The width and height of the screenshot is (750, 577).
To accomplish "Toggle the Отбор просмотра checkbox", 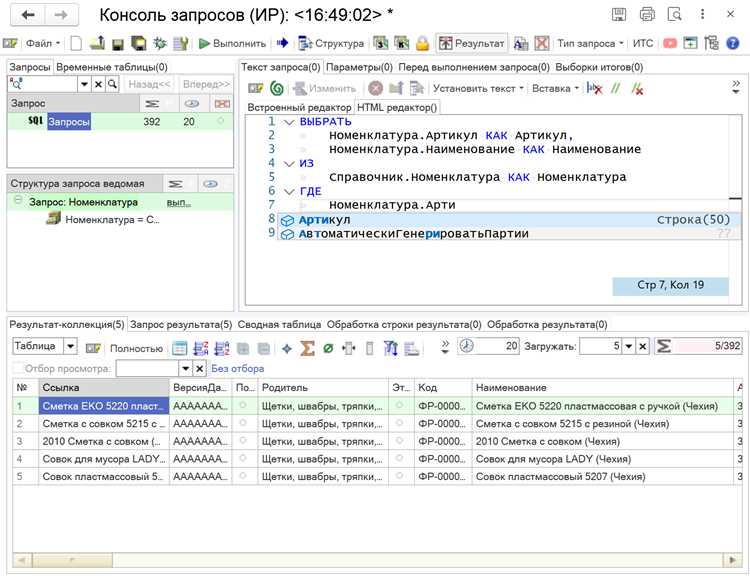I will (18, 368).
